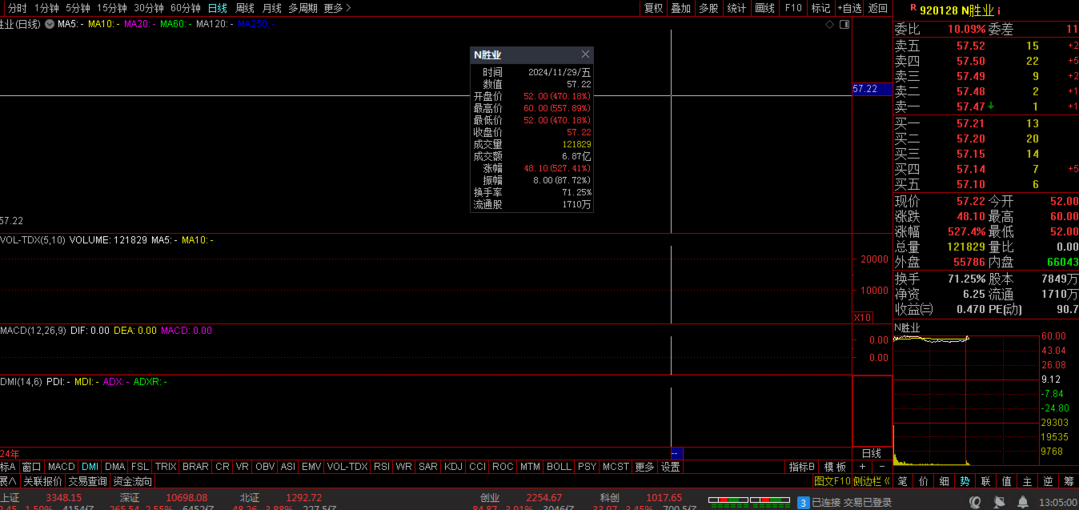The image size is (1079, 510).
Task: Click the notification bell icon
Action: coord(1024,502)
